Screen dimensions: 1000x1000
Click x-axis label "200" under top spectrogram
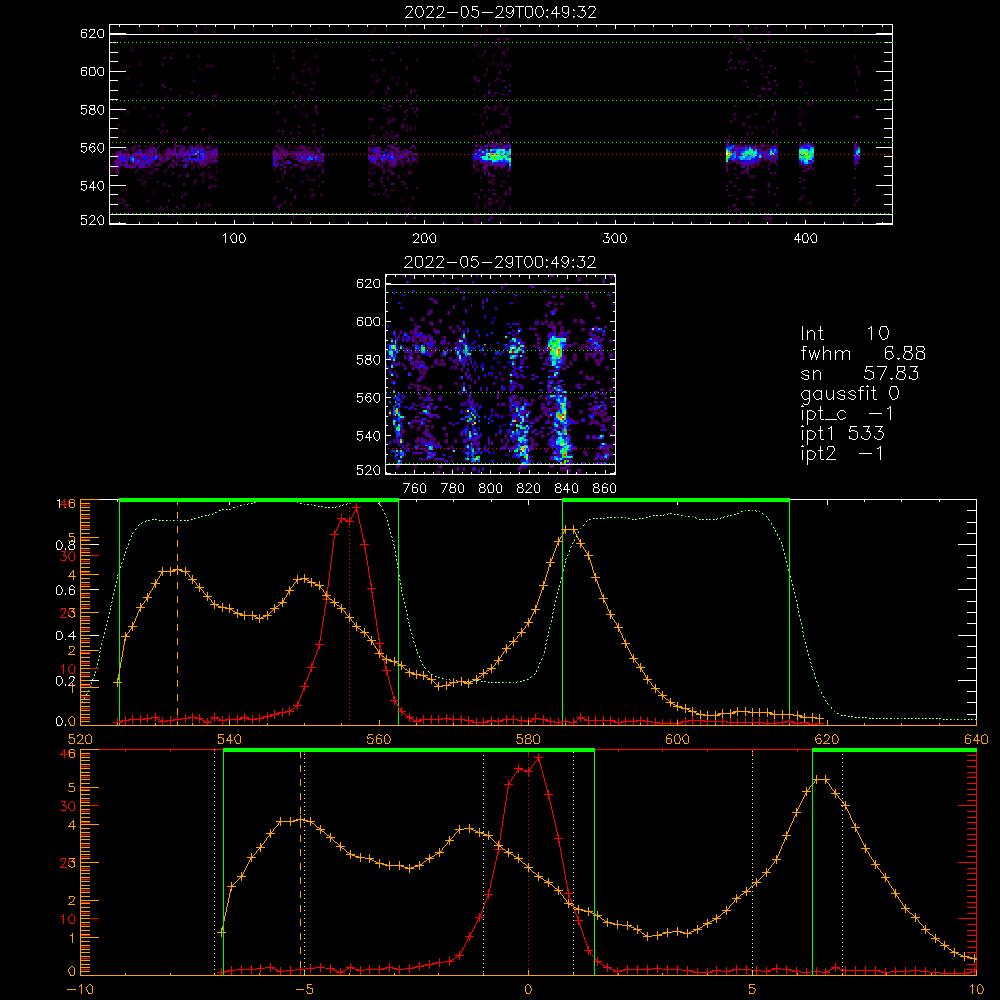point(424,239)
